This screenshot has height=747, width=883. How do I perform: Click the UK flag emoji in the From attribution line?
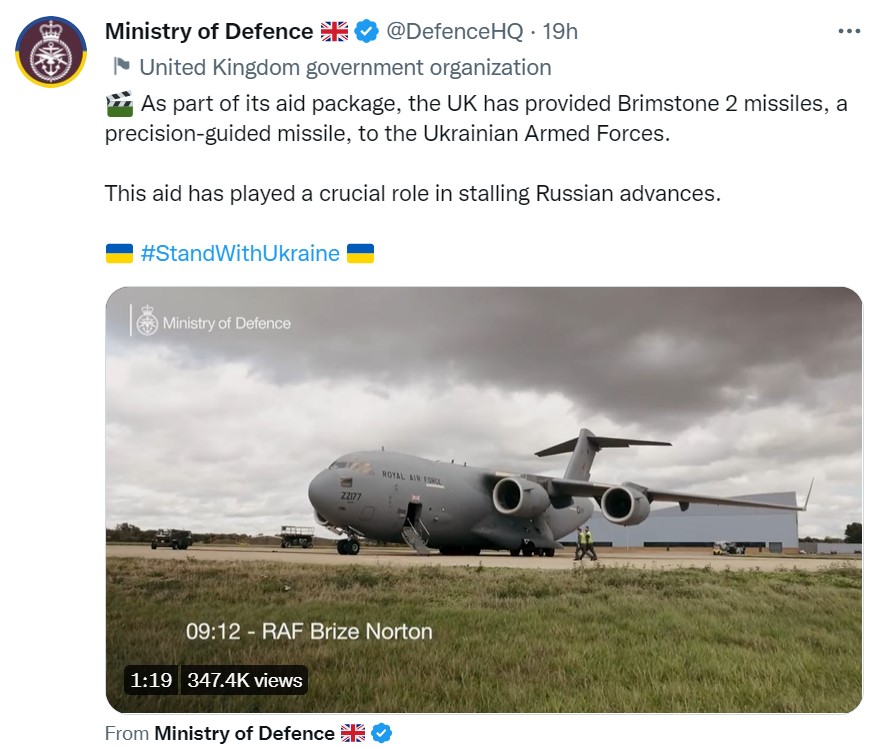pyautogui.click(x=352, y=733)
